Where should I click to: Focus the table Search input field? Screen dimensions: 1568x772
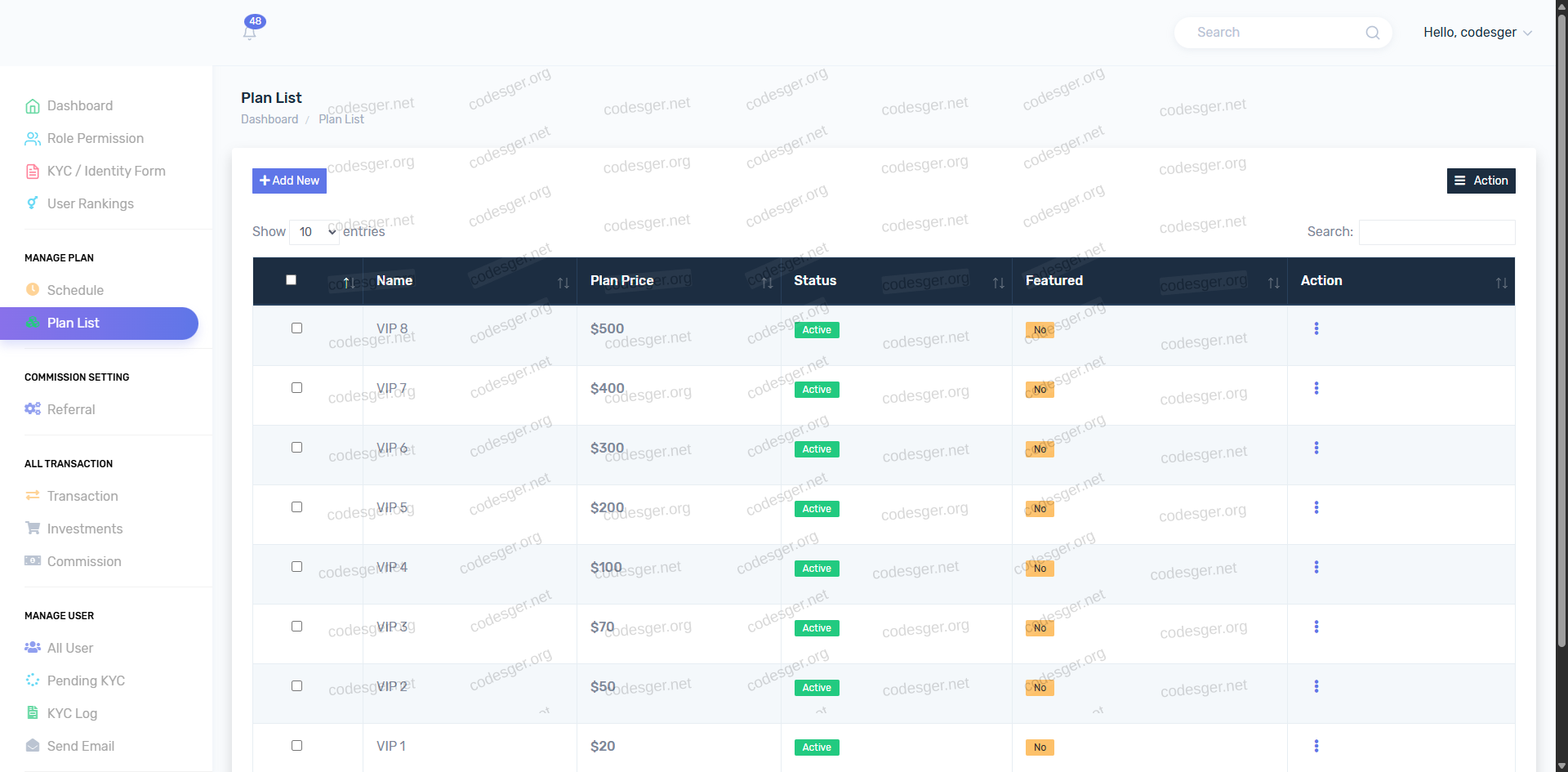point(1437,232)
